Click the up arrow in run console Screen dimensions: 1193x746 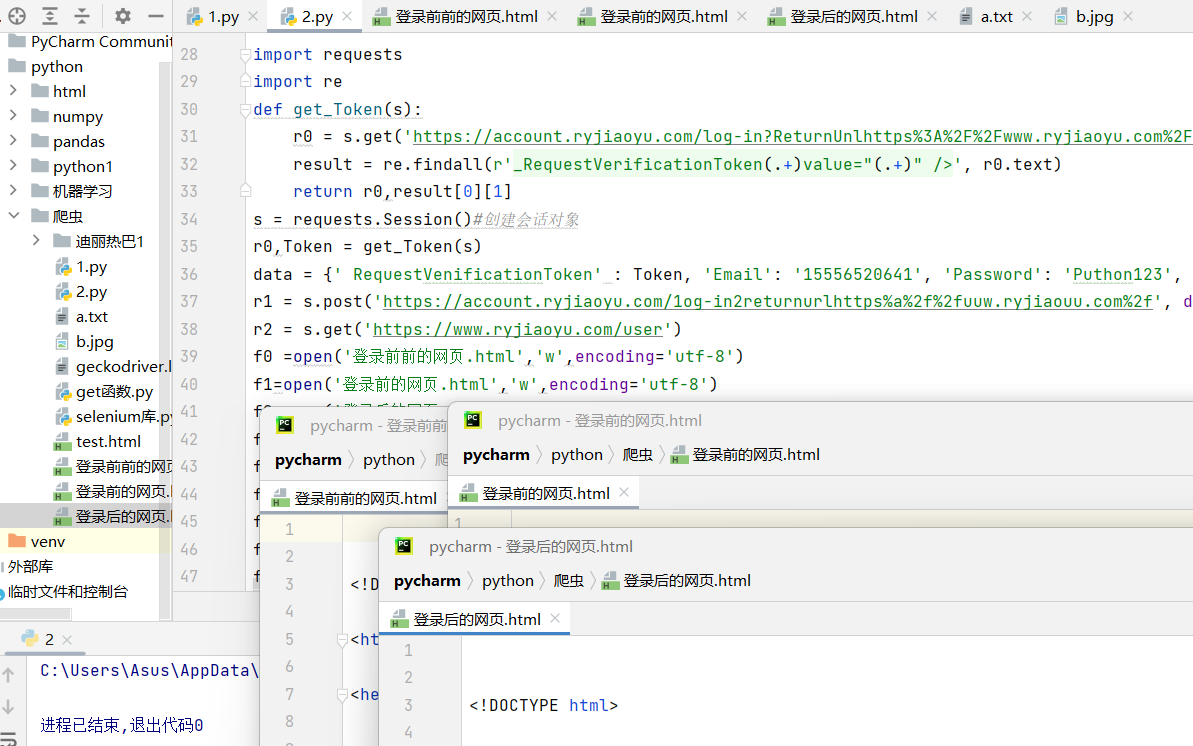point(10,676)
